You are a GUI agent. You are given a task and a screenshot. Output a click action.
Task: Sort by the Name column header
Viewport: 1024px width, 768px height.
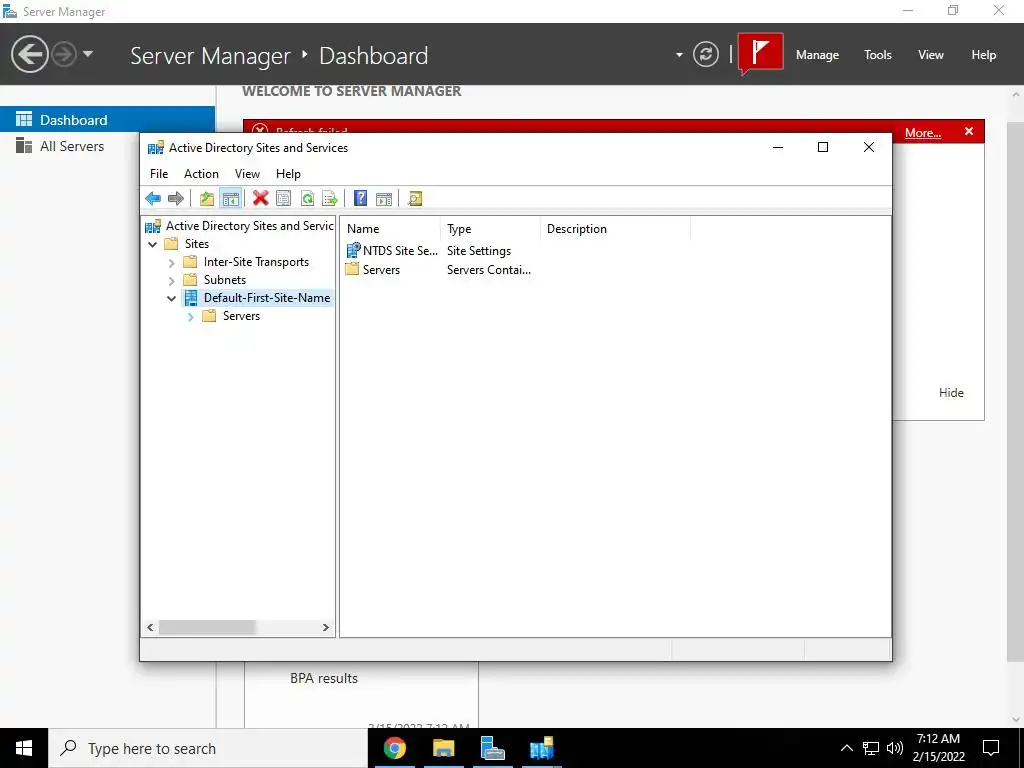[x=391, y=229]
